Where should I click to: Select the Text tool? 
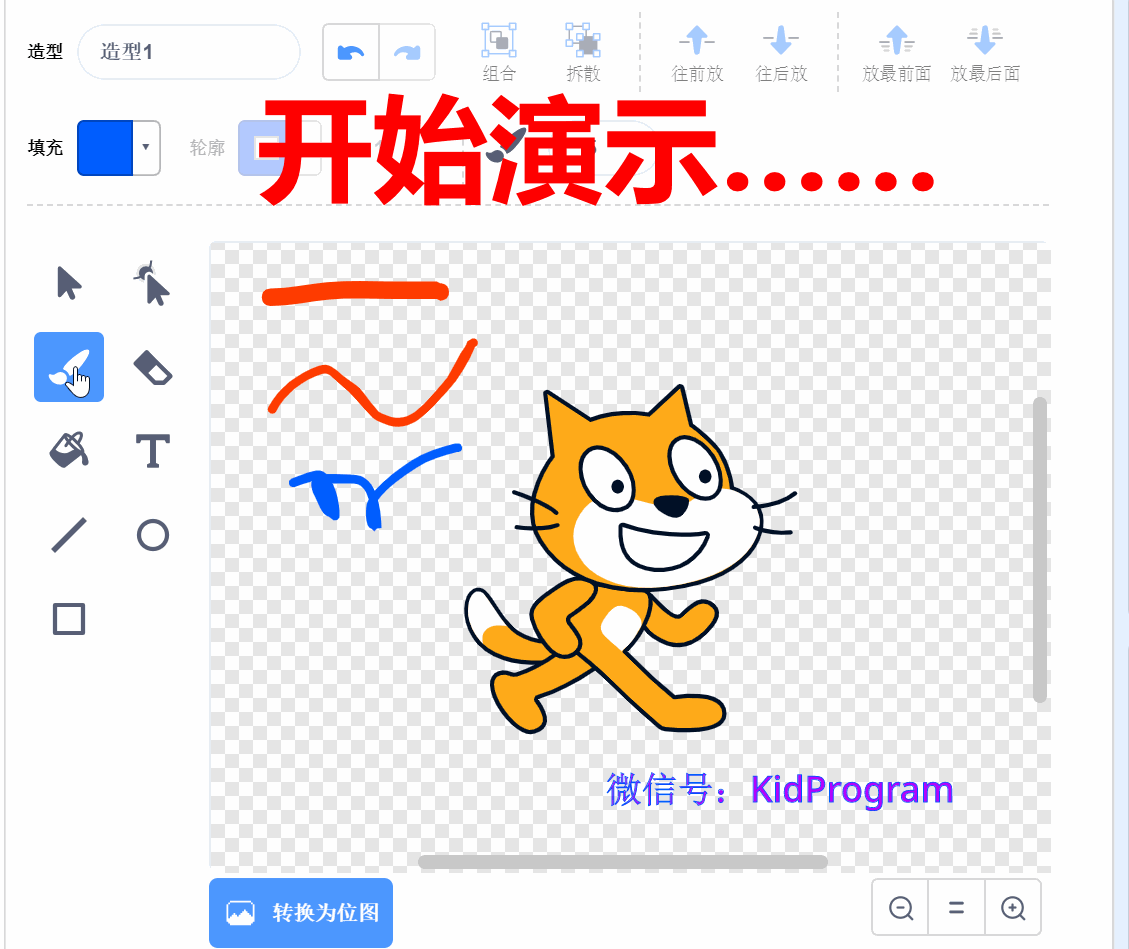pos(153,451)
